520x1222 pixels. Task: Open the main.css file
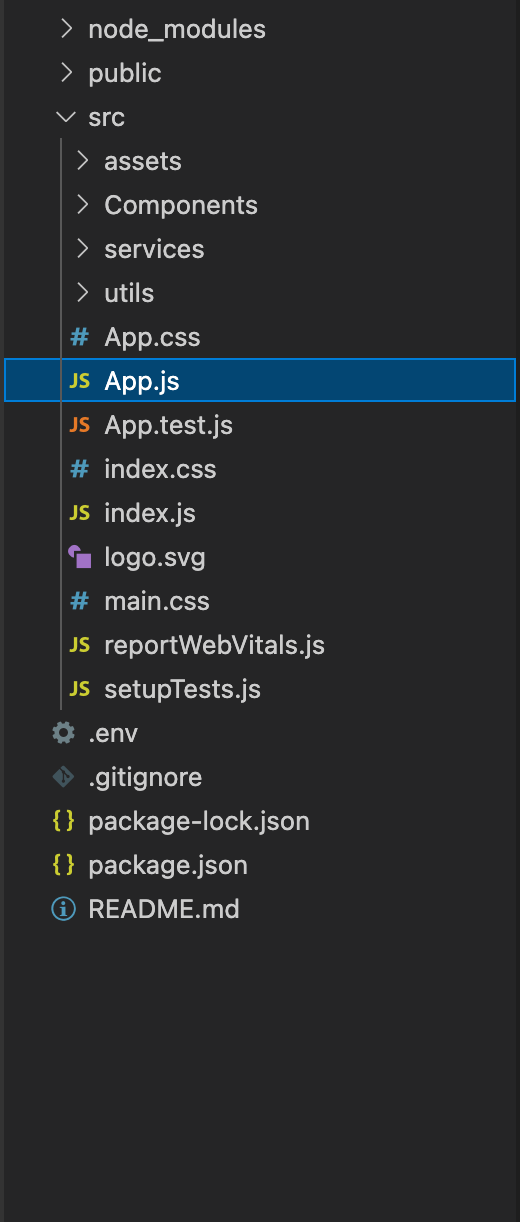click(157, 601)
